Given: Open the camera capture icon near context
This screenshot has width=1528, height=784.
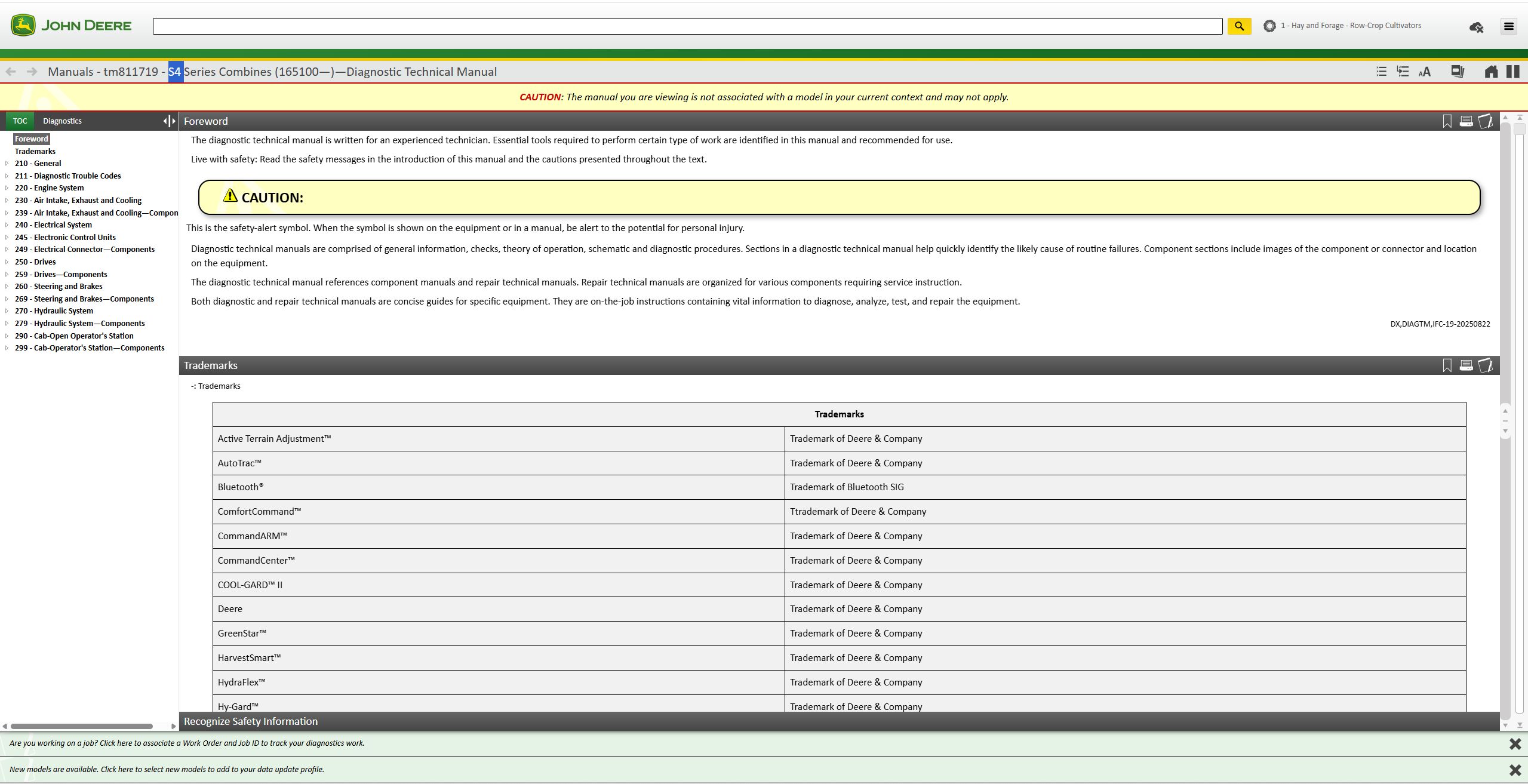Looking at the screenshot, I should tap(1476, 27).
